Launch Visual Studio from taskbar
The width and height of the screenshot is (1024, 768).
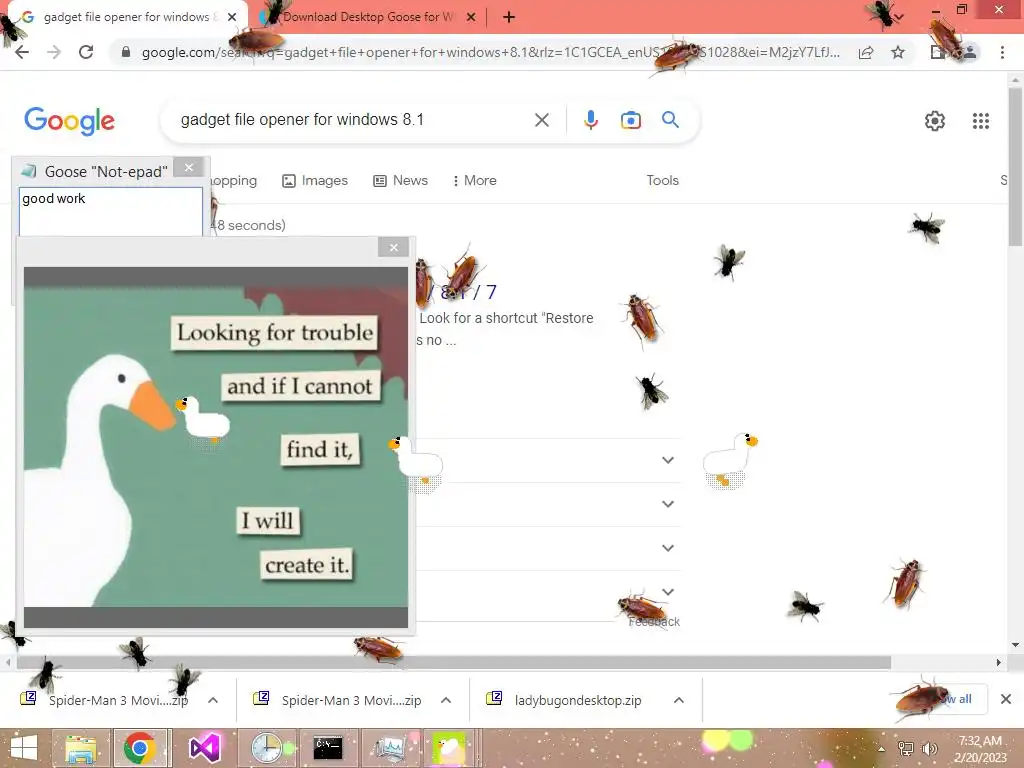click(204, 748)
